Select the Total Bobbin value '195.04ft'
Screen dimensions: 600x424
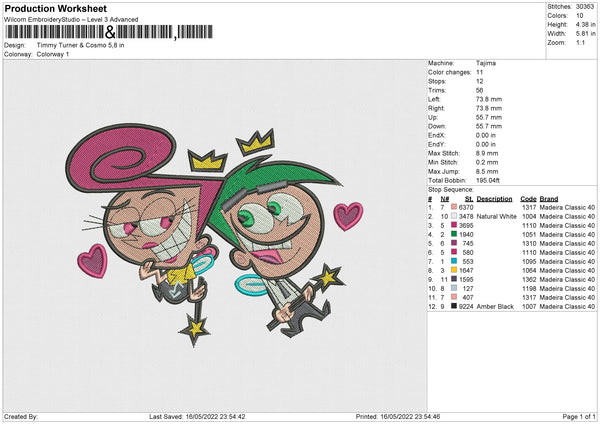[x=488, y=180]
